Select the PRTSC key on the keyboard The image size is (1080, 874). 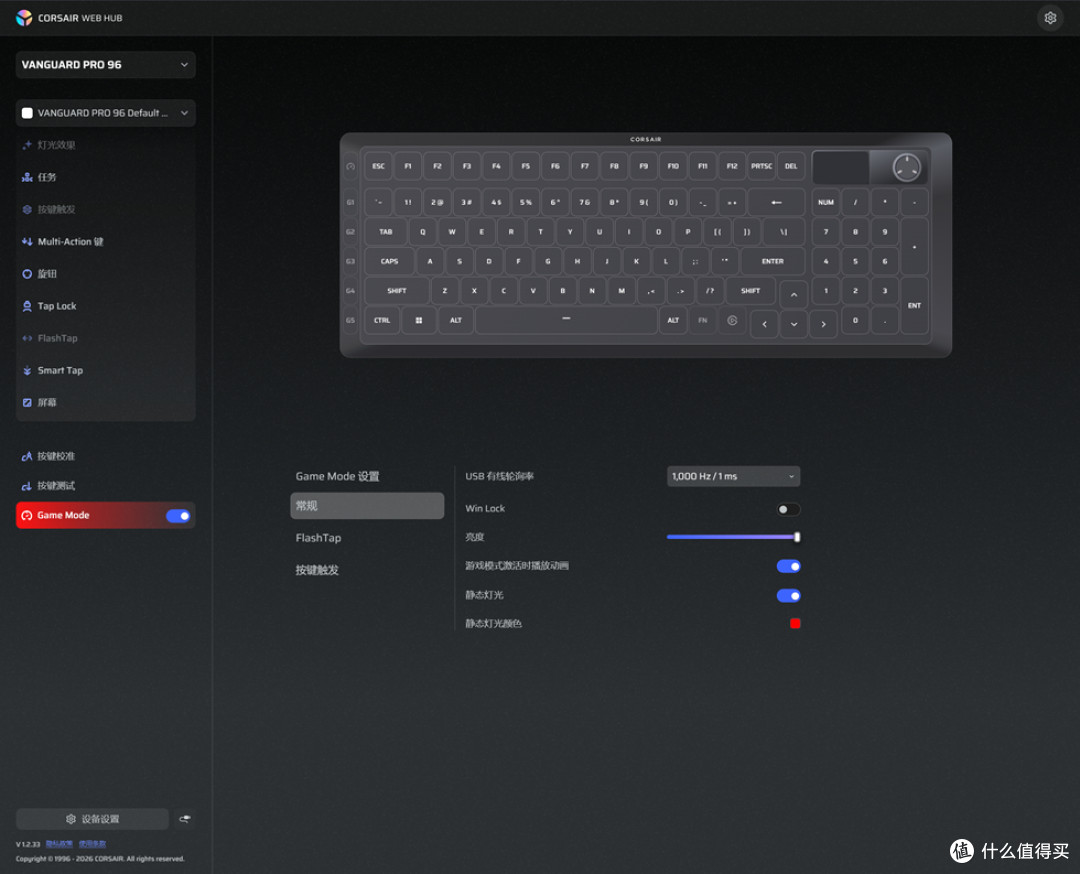tap(761, 167)
